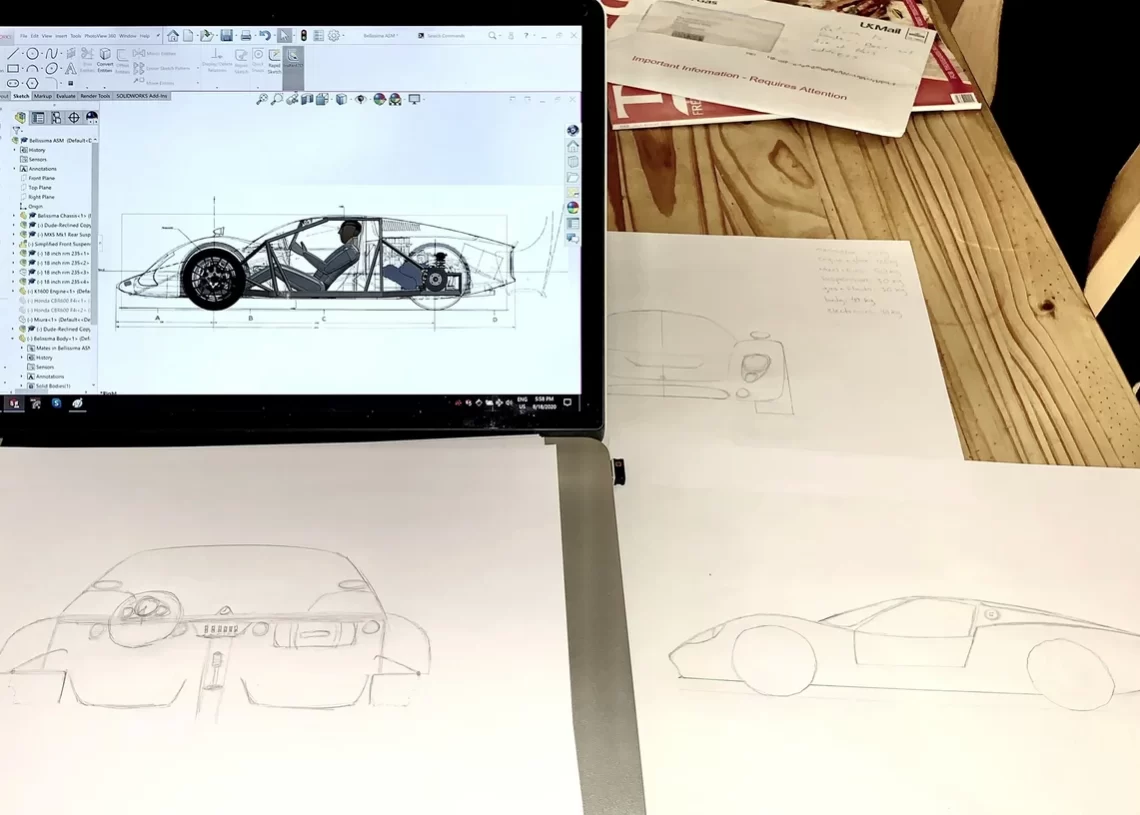
Task: Select Front Plane in feature tree
Action: tap(42, 178)
